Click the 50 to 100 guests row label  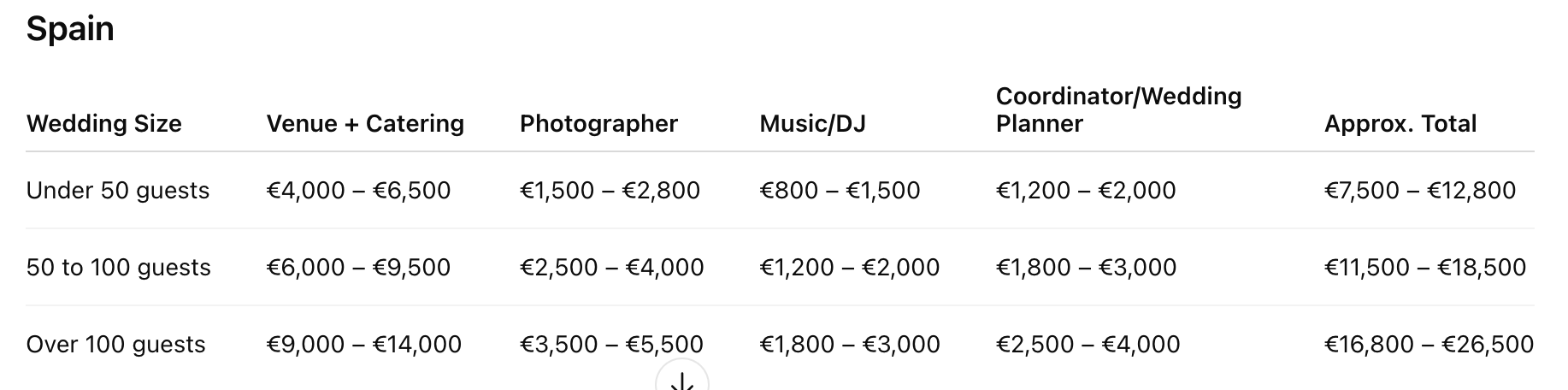click(119, 268)
